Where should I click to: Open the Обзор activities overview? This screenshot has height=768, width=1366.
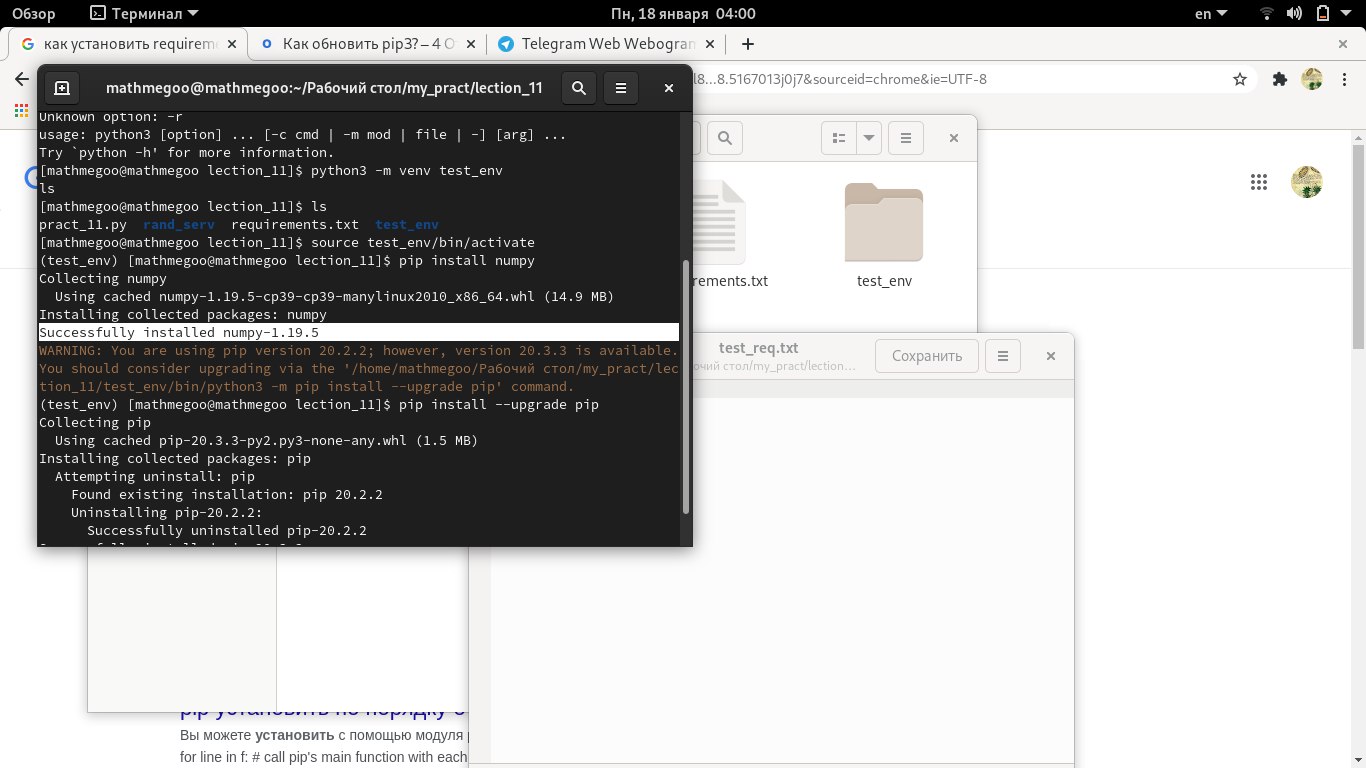point(34,13)
